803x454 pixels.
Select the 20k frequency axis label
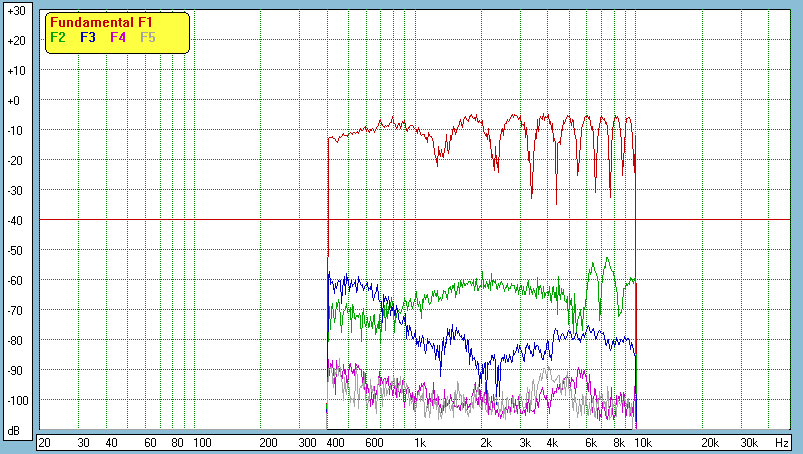(x=708, y=442)
